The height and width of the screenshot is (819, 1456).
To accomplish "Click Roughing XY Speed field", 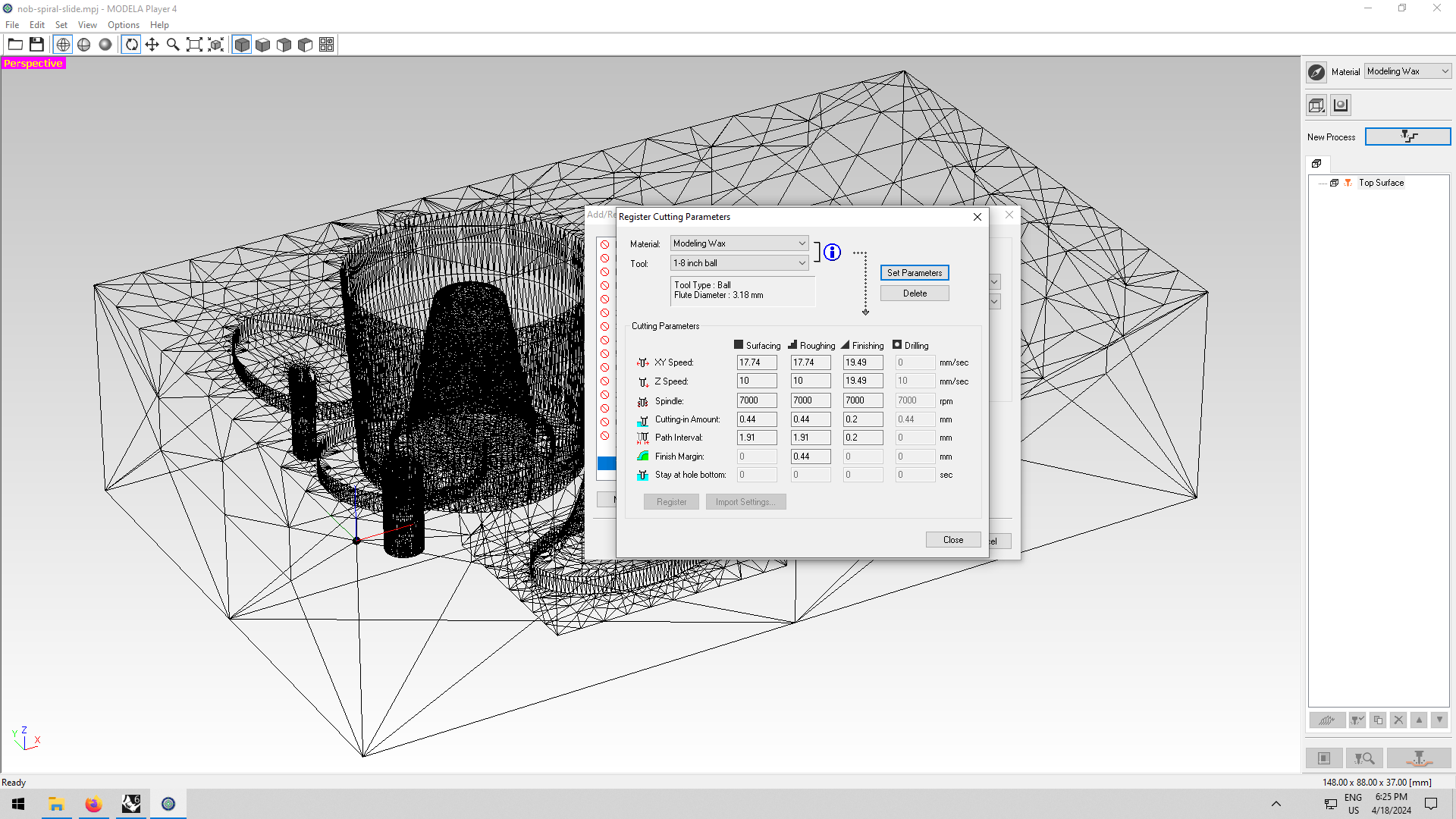I will pos(811,362).
